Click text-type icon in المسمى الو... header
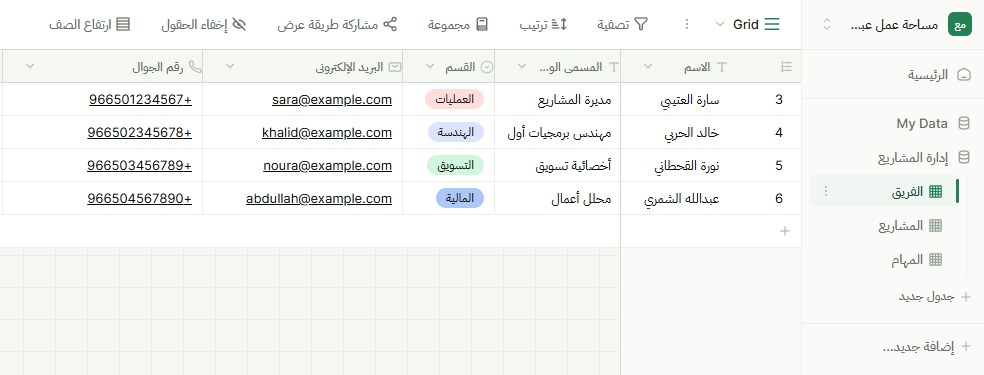Screen dimensions: 984x375 click(614, 66)
